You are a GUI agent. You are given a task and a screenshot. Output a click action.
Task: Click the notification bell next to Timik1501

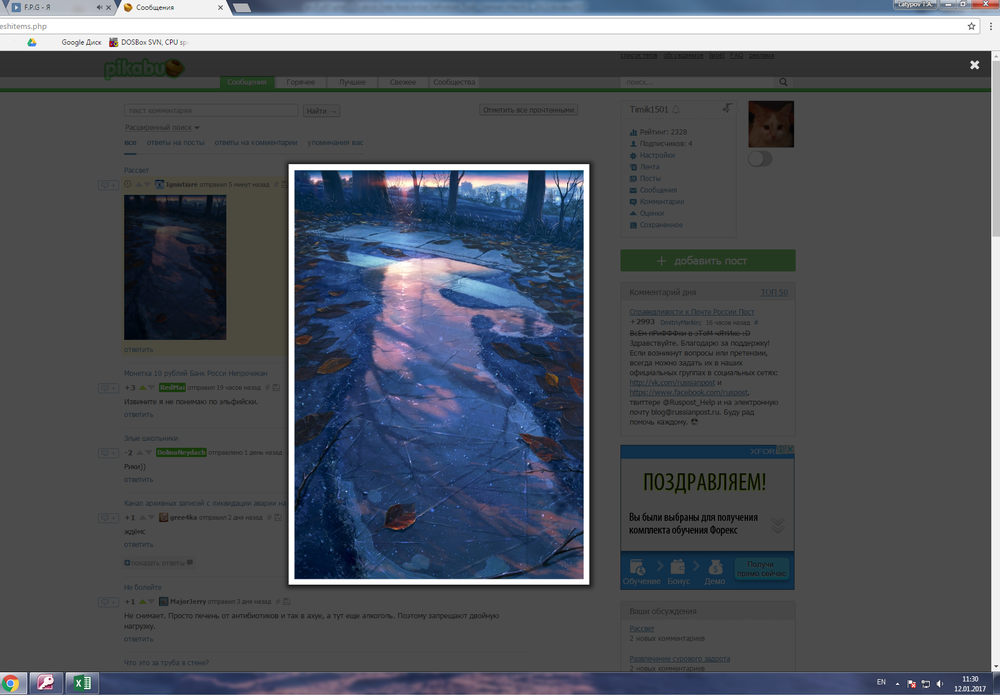676,110
